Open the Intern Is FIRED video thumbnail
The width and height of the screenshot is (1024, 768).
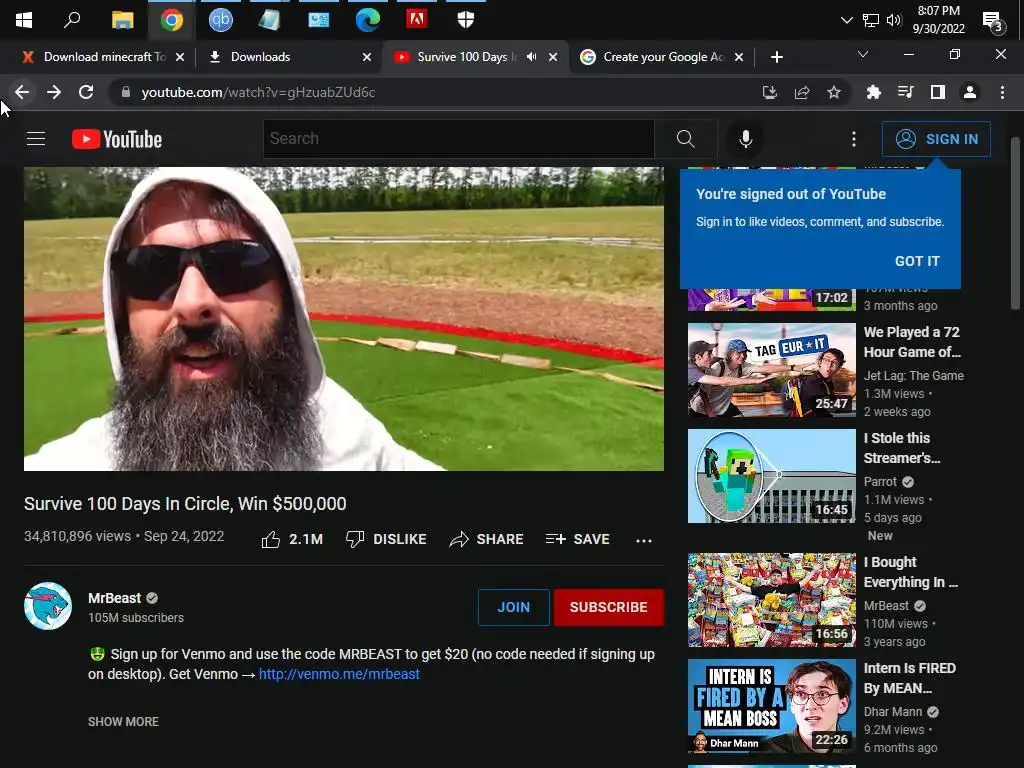(771, 706)
